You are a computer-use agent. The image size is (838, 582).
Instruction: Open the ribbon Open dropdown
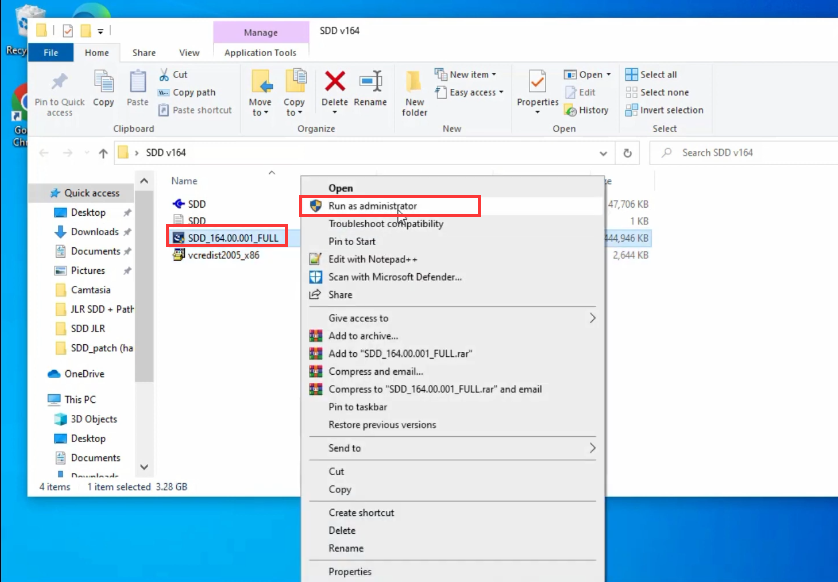587,74
